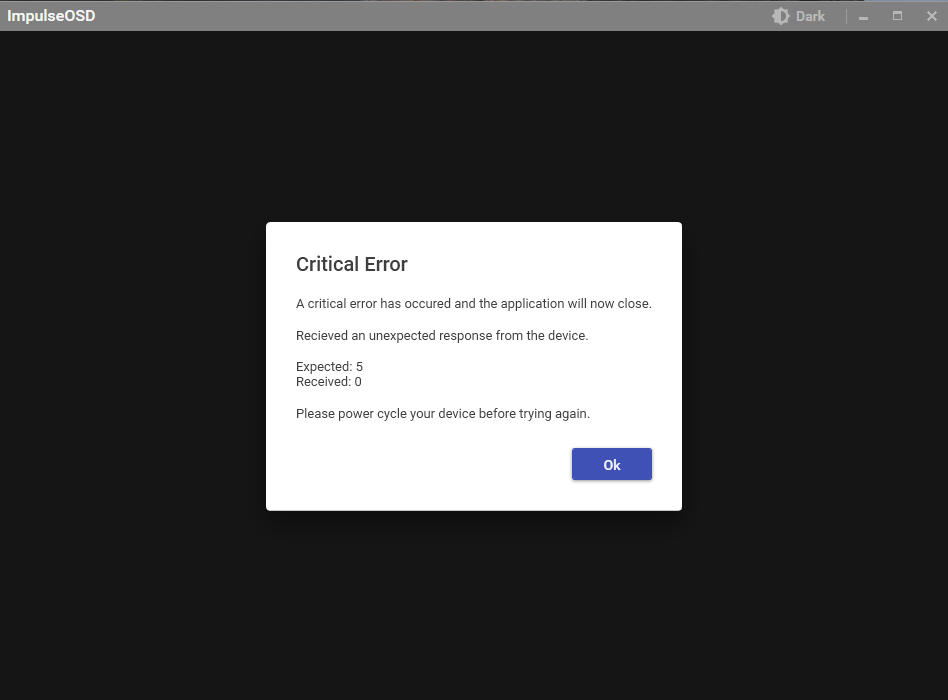Click the power cycle instruction text
Screen dimensions: 948x700
click(442, 413)
